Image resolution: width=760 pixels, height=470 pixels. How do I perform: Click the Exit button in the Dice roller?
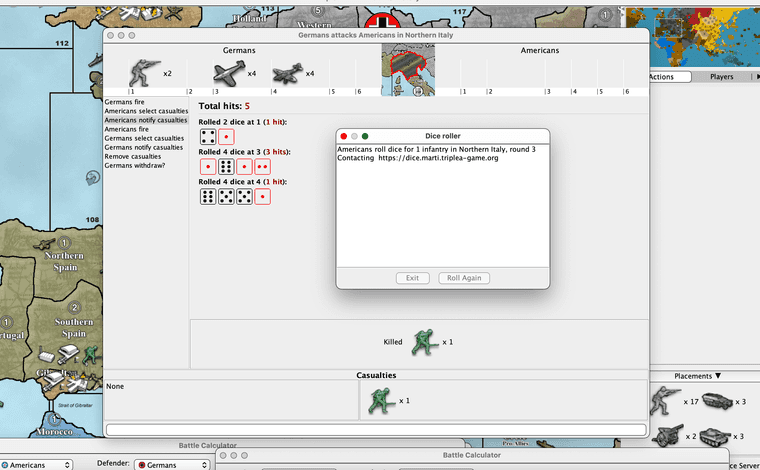tap(412, 278)
